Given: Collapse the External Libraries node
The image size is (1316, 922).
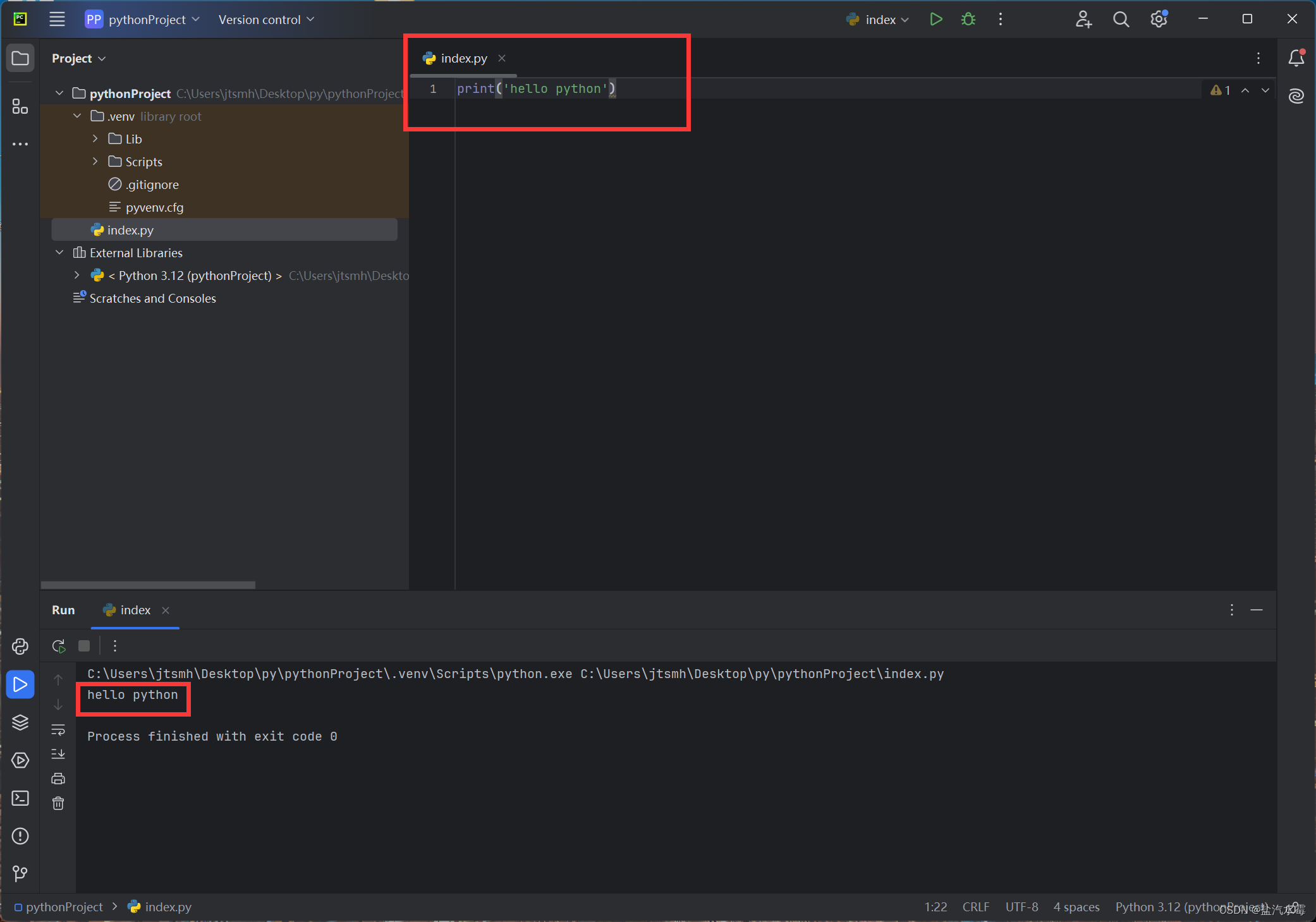Looking at the screenshot, I should tap(59, 252).
